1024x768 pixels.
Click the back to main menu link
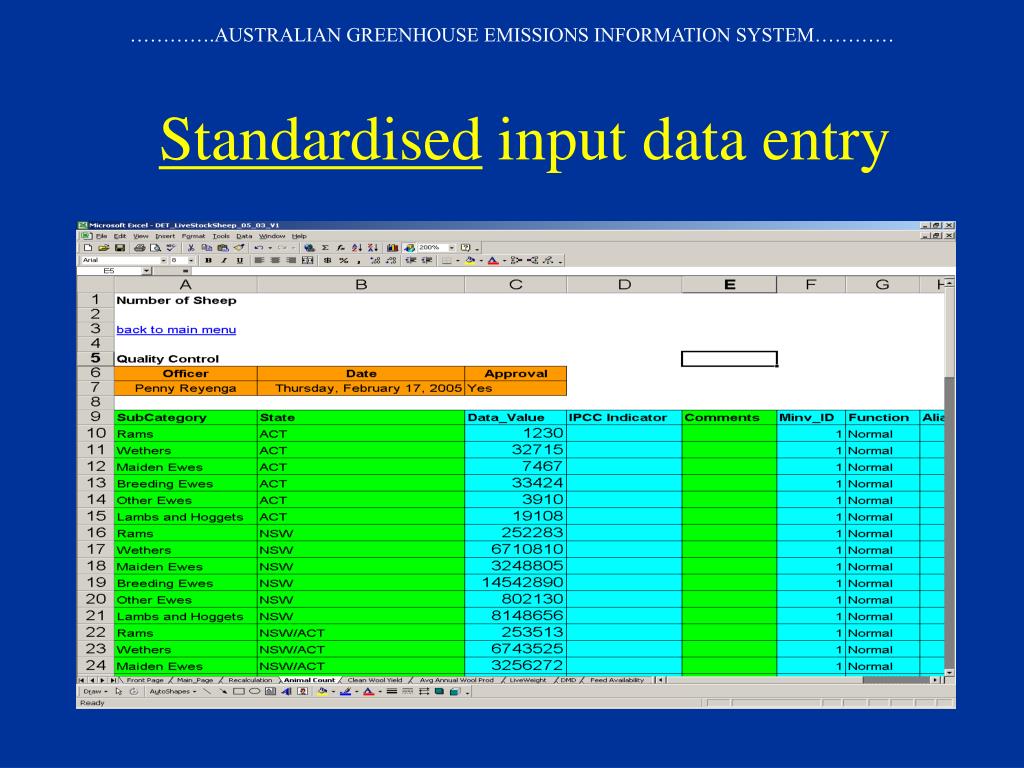(x=176, y=330)
